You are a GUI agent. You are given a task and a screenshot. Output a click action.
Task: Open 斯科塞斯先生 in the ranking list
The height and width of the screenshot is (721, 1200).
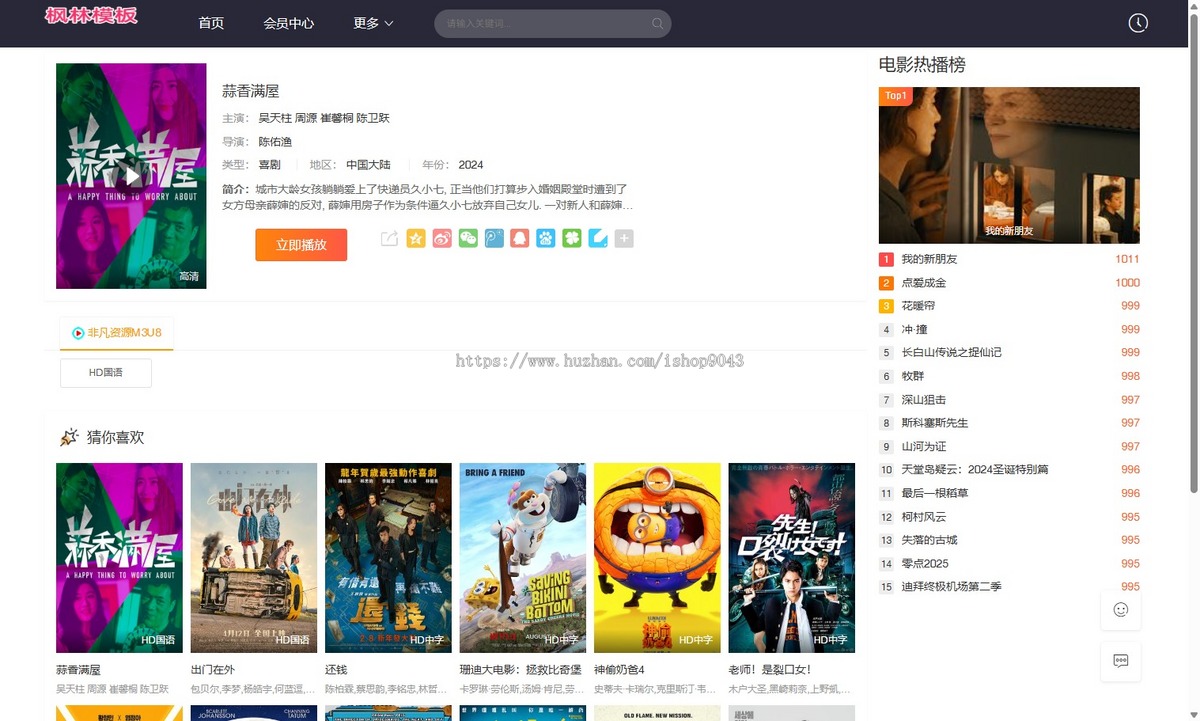[x=935, y=423]
